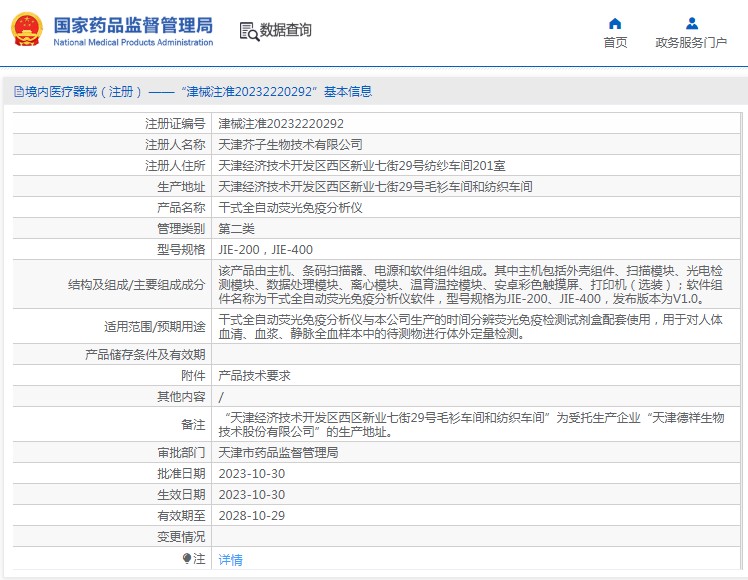The height and width of the screenshot is (580, 748).
Task: Open the 首页 navigation text
Action: pyautogui.click(x=615, y=42)
